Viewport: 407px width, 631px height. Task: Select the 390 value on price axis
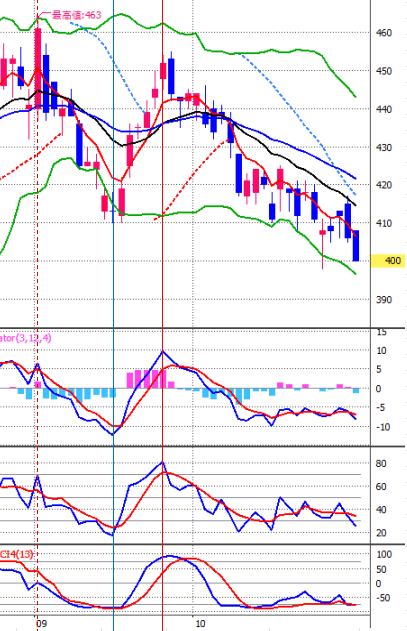coord(384,300)
